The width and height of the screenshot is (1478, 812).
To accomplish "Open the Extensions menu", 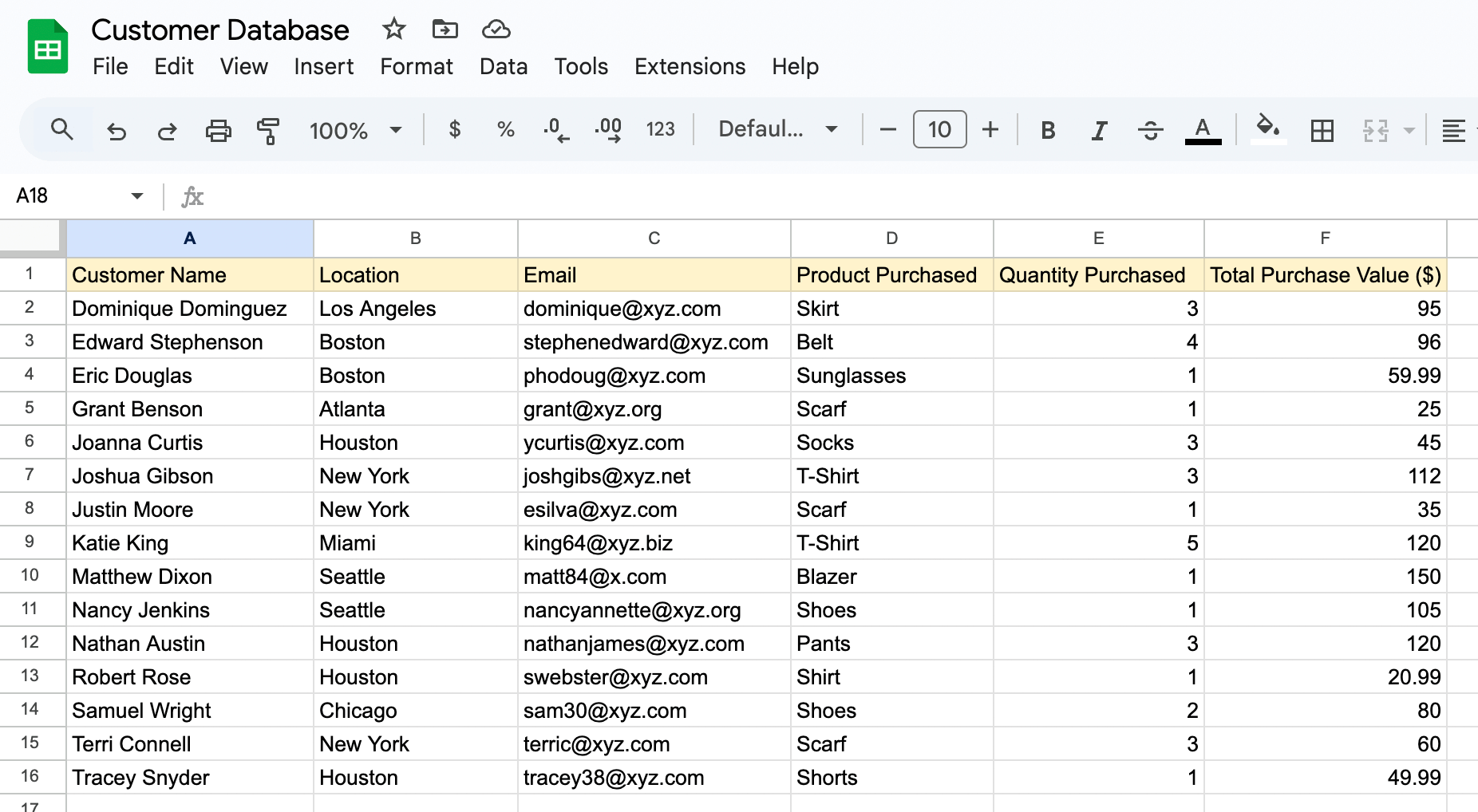I will (x=690, y=67).
